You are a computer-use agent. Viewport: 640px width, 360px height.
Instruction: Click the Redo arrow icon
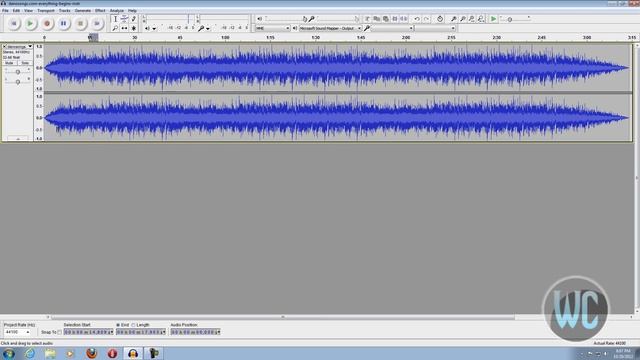426,19
